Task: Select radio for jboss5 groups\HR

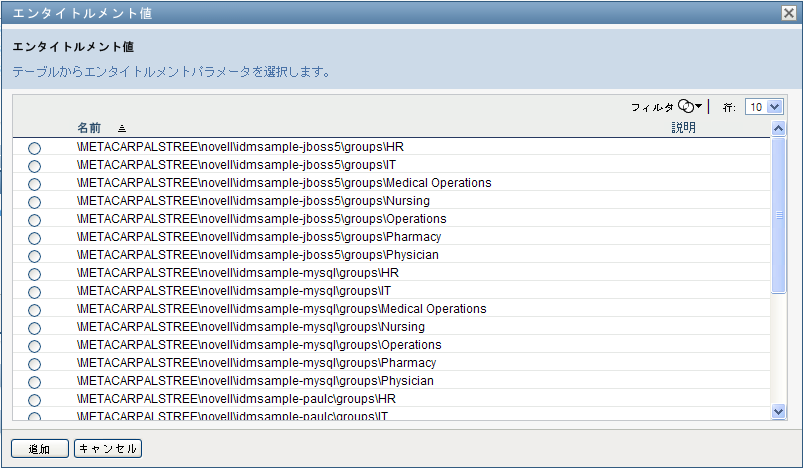Action: click(x=35, y=148)
